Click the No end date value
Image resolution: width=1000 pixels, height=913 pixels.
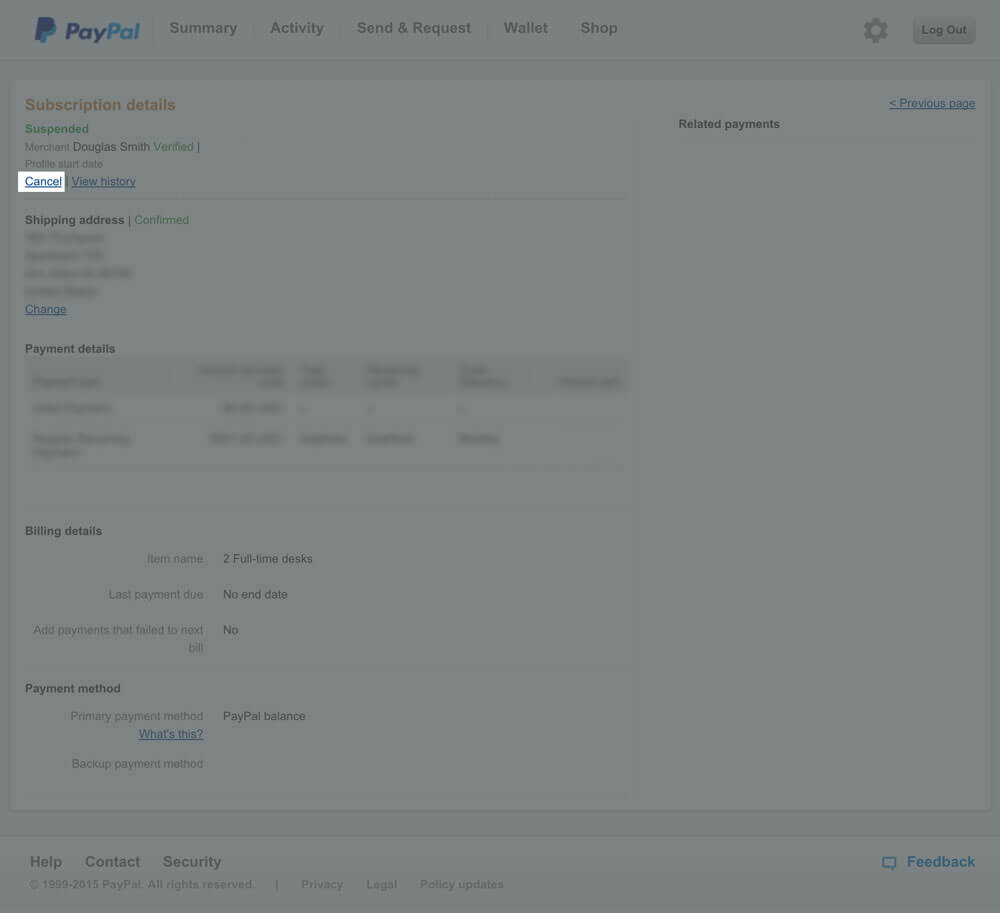(255, 594)
